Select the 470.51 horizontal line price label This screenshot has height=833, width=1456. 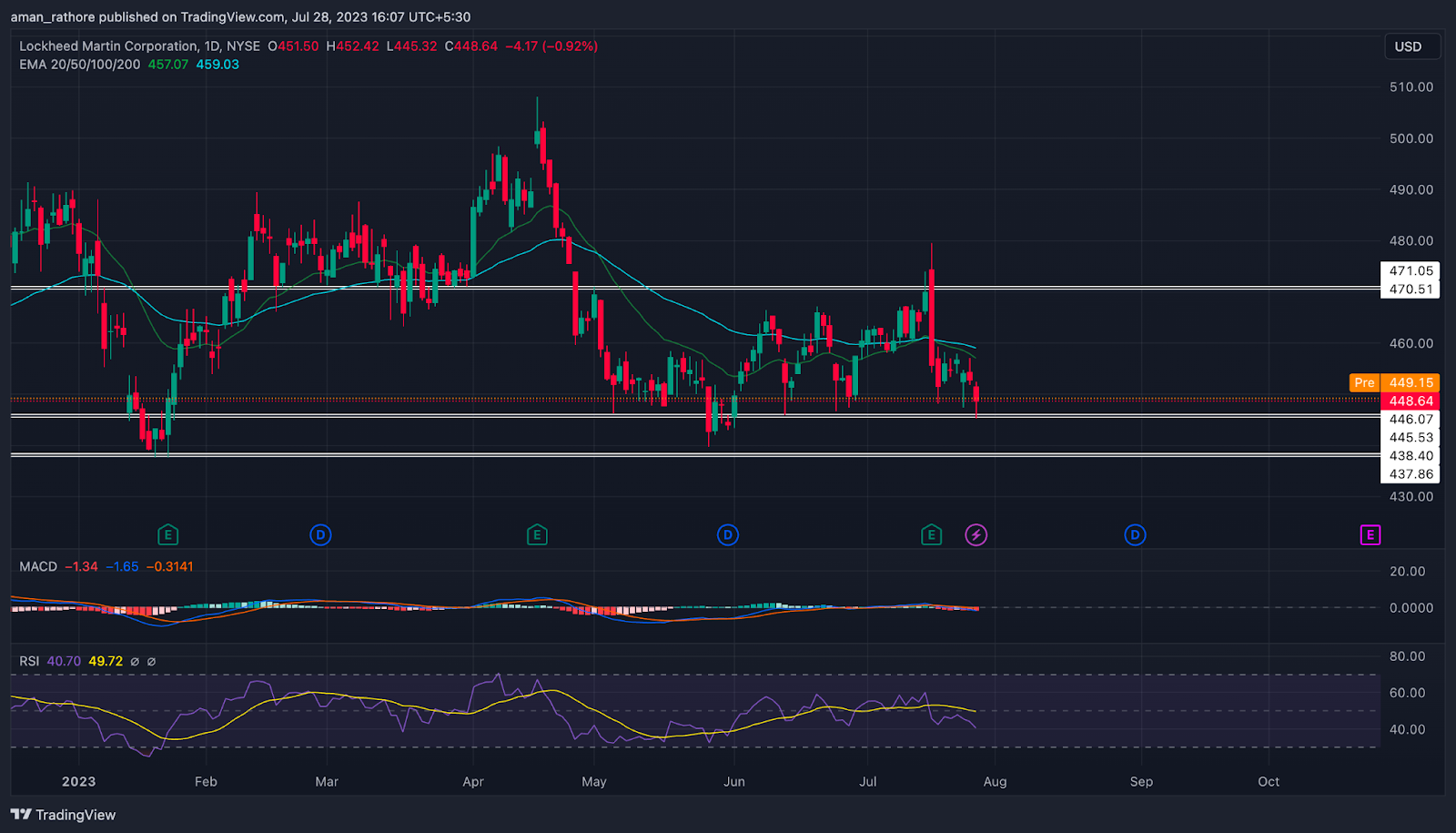[x=1410, y=290]
